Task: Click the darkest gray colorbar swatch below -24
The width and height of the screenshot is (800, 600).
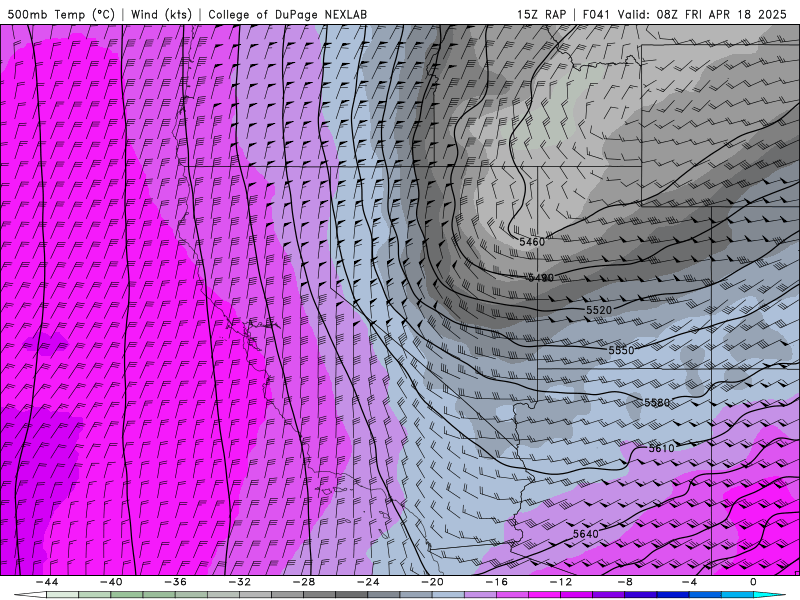Action: point(352,595)
